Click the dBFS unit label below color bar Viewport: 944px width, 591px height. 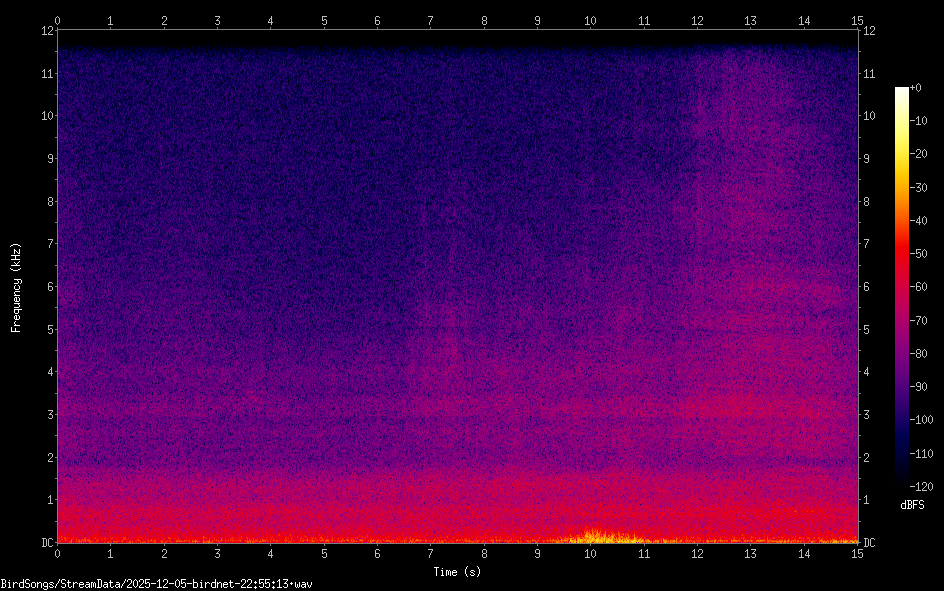pos(912,505)
